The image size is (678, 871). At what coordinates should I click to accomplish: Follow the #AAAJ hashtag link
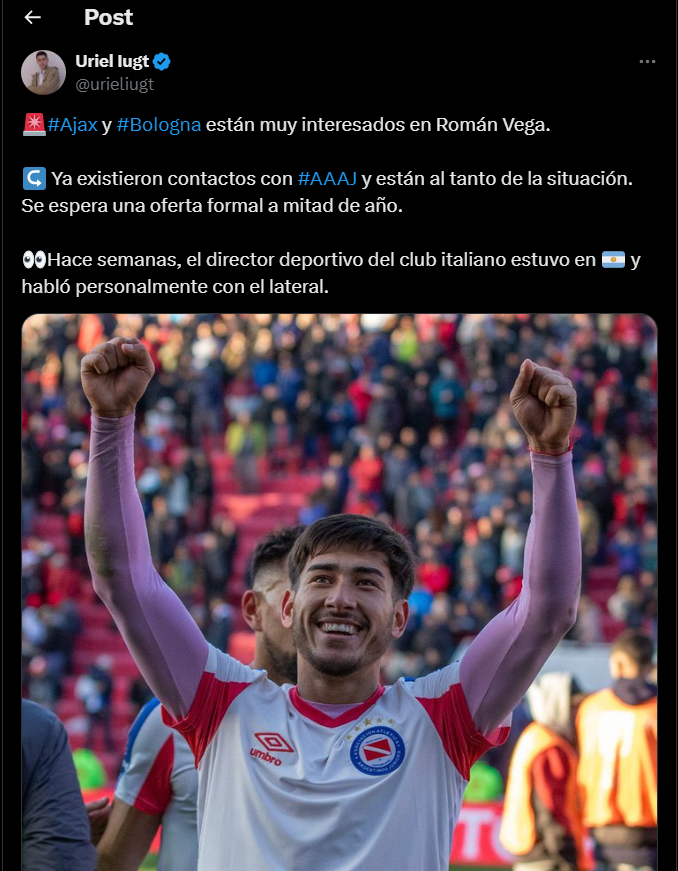coord(327,179)
